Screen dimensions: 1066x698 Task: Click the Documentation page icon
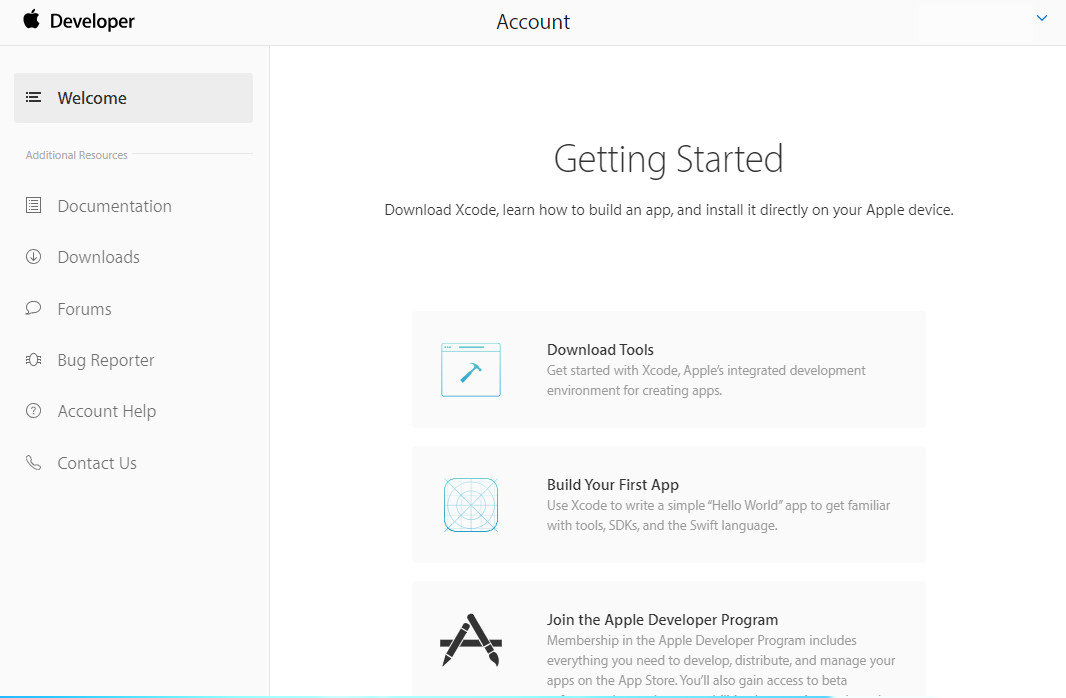point(33,205)
